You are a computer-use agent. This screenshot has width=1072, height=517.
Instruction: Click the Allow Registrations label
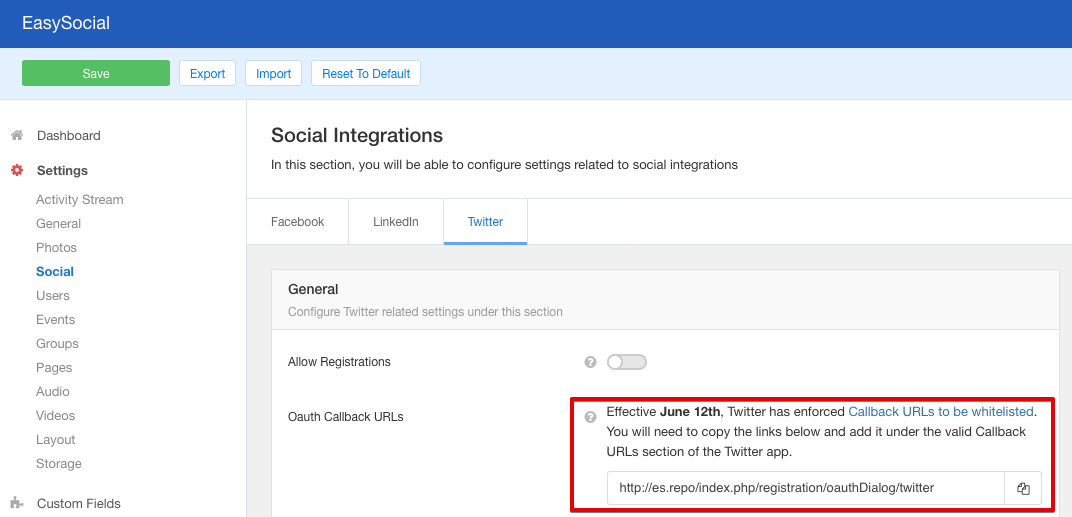click(x=339, y=362)
